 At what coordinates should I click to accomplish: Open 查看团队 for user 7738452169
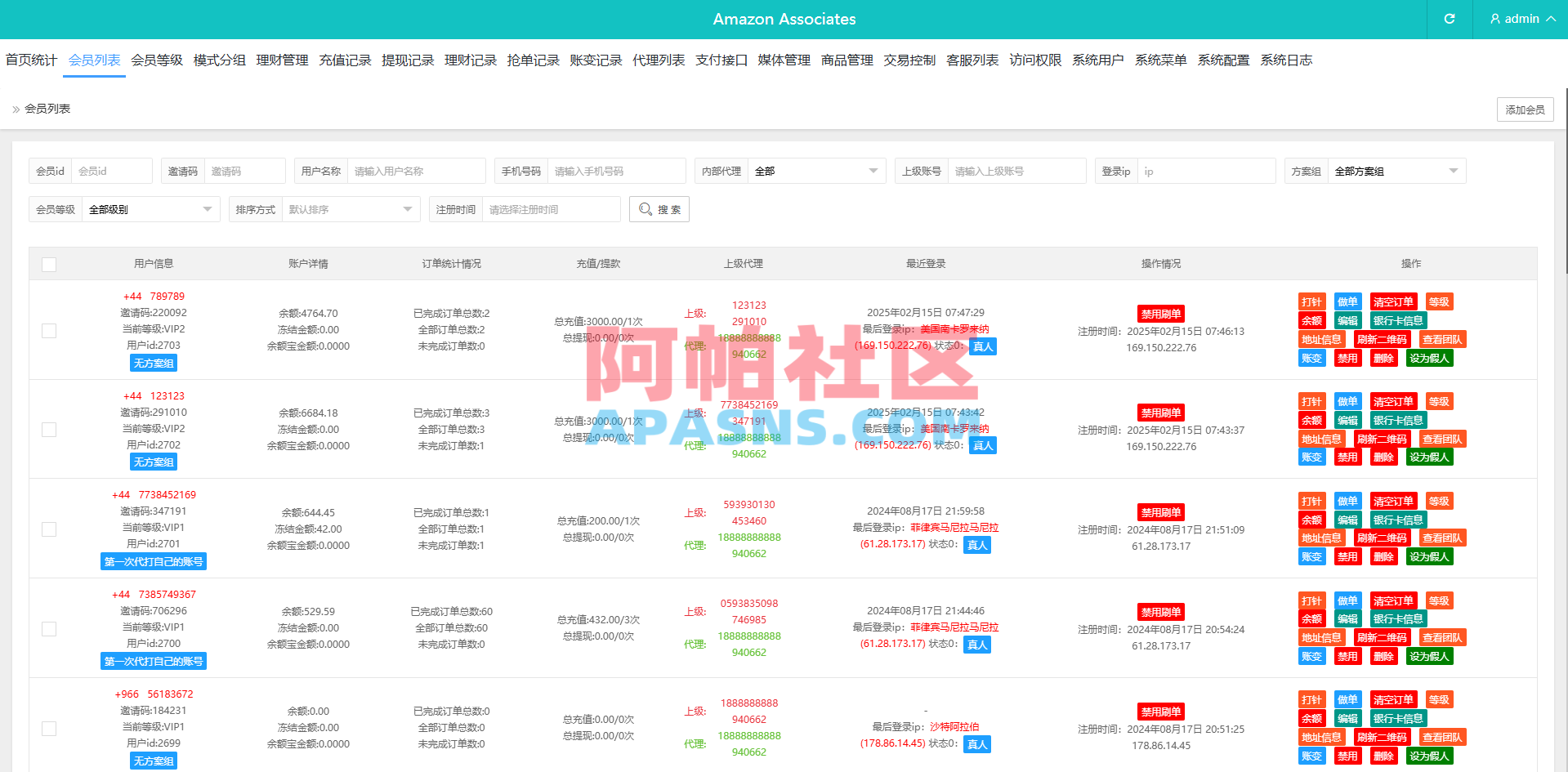tap(1441, 538)
